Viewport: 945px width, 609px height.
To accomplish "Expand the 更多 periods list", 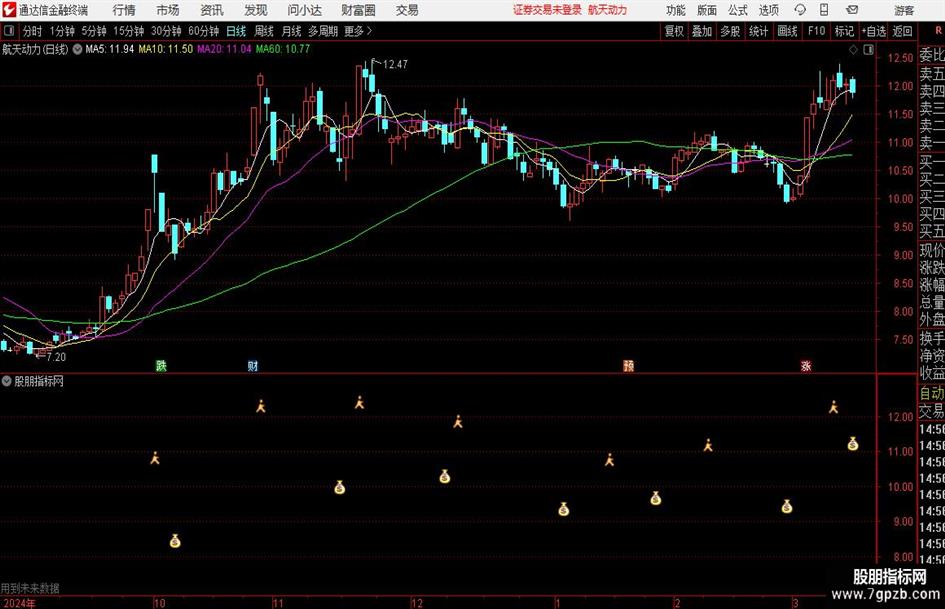I will (x=358, y=31).
